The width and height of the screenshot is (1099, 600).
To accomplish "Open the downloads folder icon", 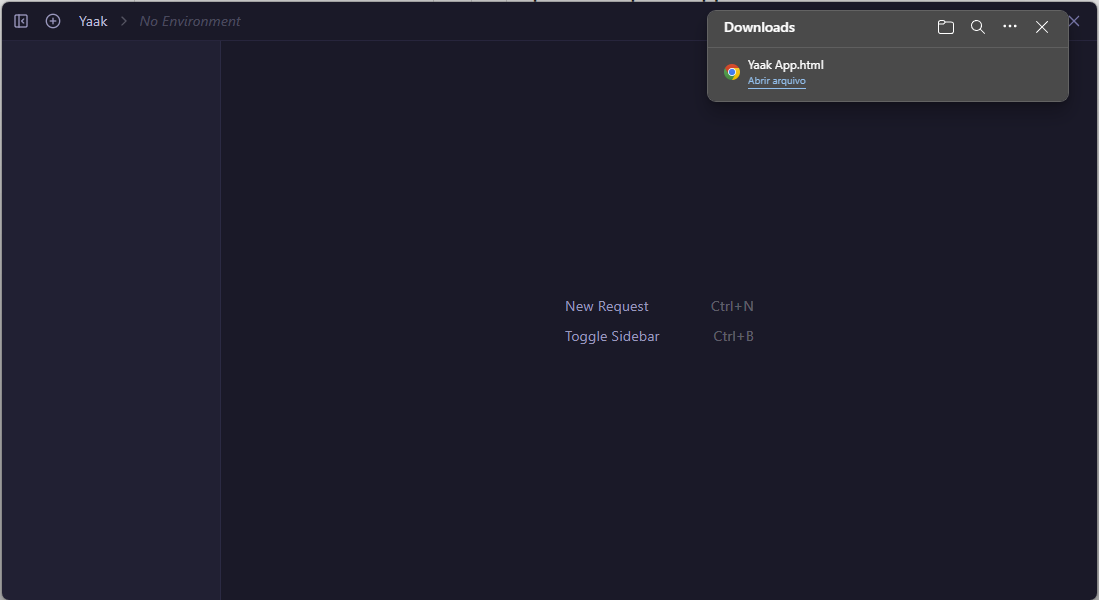I will [x=946, y=27].
